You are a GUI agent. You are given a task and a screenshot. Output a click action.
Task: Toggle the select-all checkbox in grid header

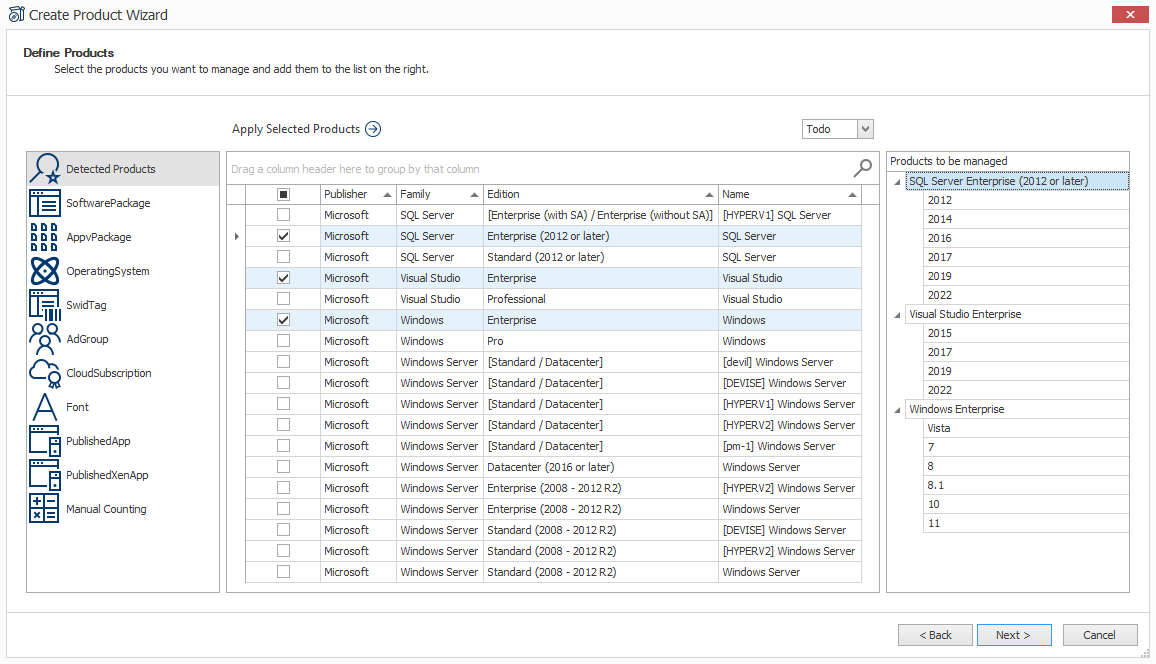(283, 194)
